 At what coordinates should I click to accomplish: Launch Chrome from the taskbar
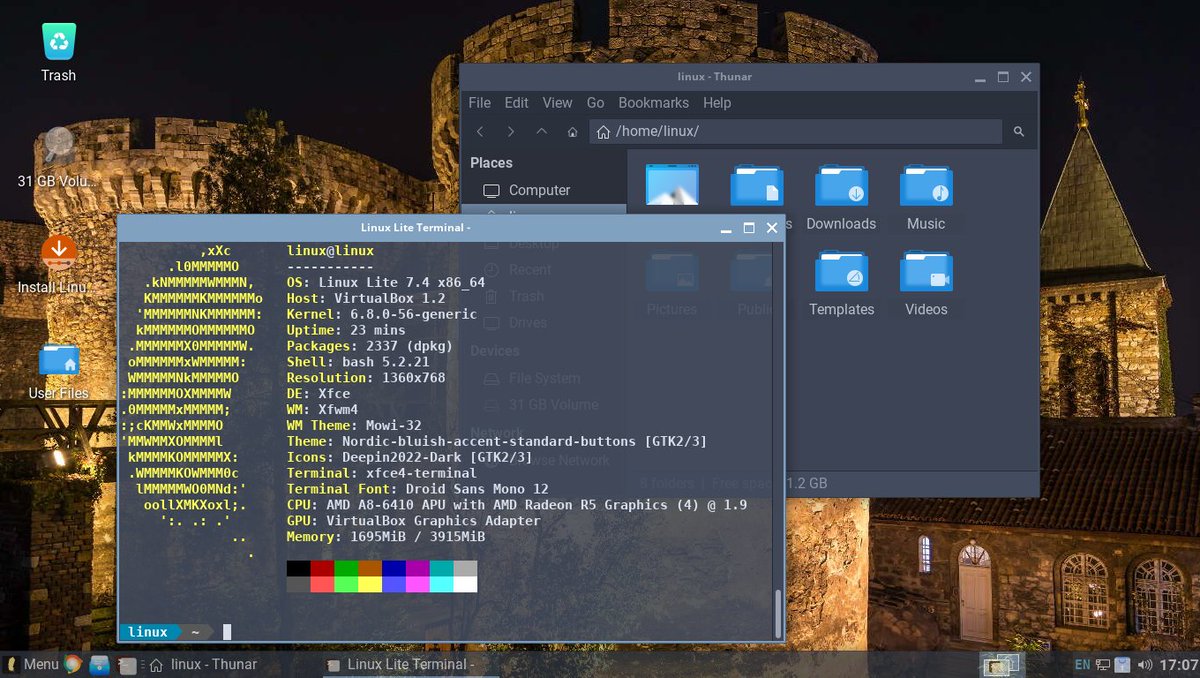point(72,664)
